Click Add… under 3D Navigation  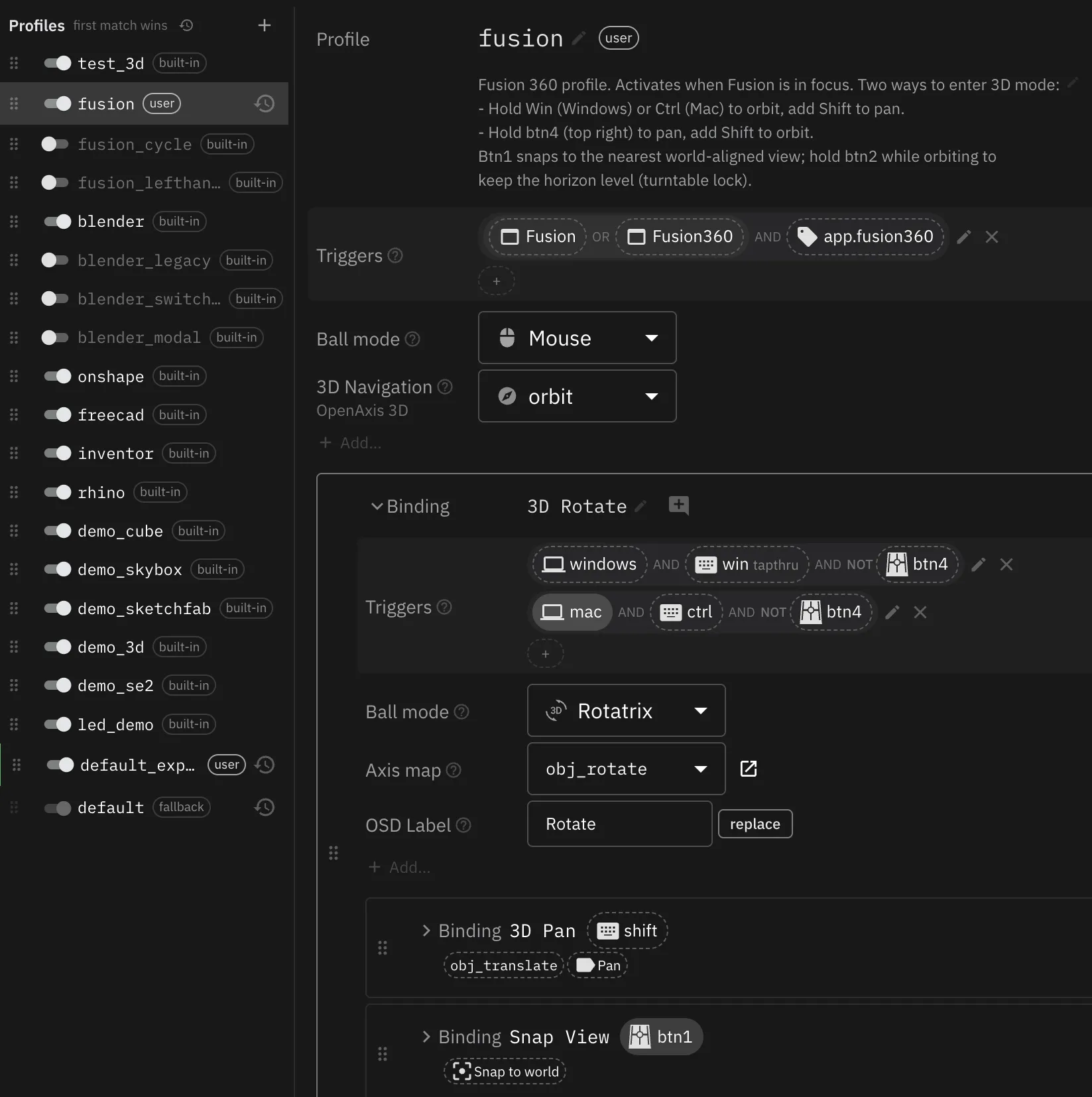[x=351, y=442]
